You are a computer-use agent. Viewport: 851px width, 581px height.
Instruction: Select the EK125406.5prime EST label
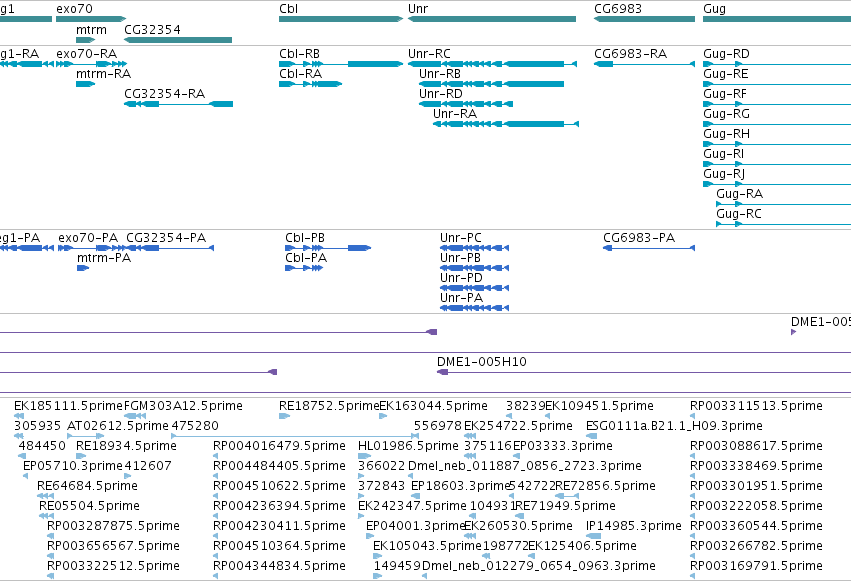582,546
